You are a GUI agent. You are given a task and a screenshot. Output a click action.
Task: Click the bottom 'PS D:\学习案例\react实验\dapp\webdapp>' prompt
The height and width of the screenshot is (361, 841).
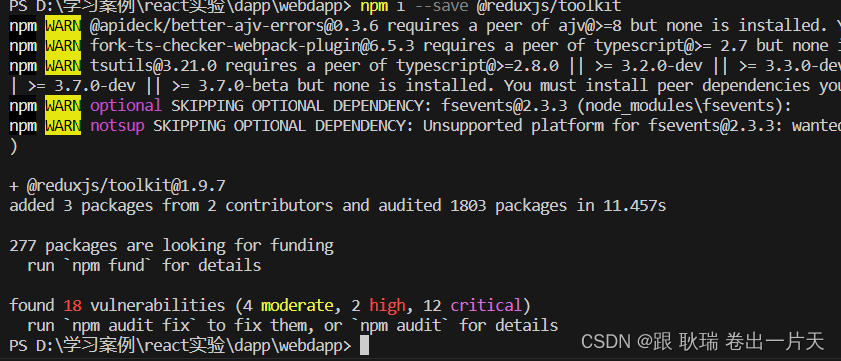pyautogui.click(x=180, y=346)
